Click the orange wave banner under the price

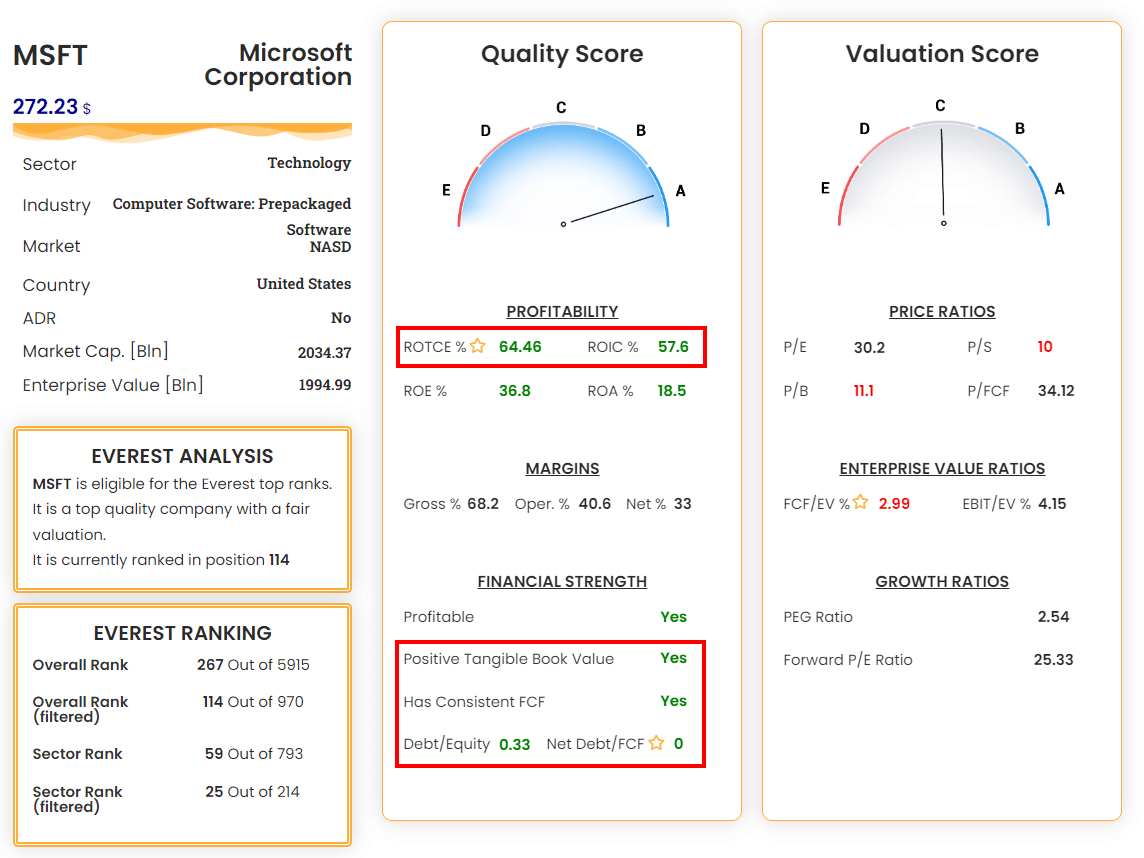coord(182,132)
